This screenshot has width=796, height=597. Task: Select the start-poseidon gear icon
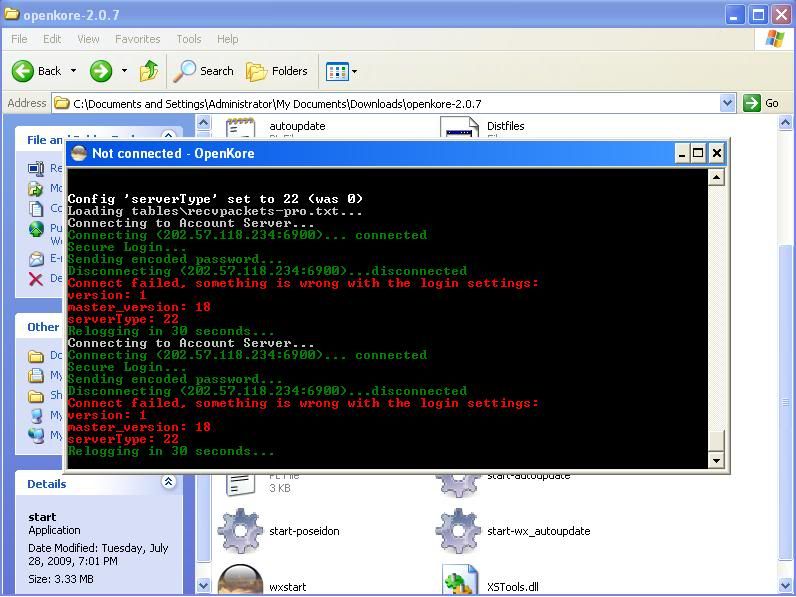[240, 530]
